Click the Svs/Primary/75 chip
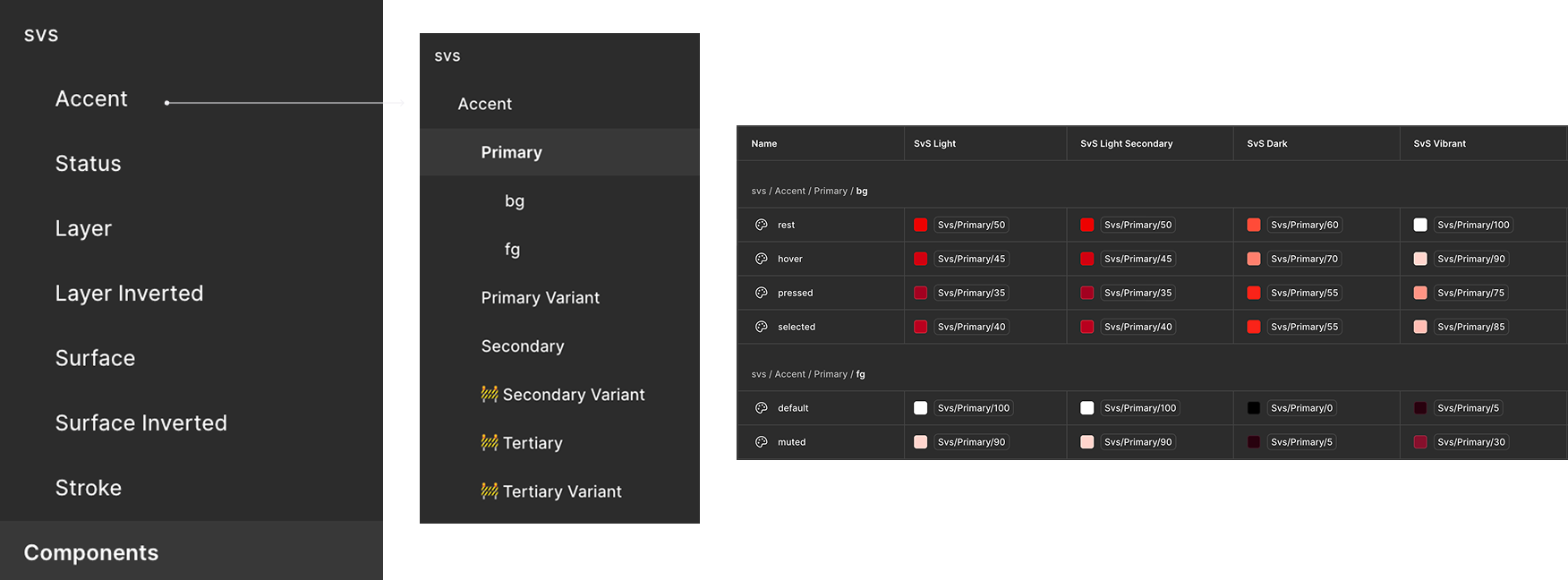Screen dimensions: 1568x580 1471,293
